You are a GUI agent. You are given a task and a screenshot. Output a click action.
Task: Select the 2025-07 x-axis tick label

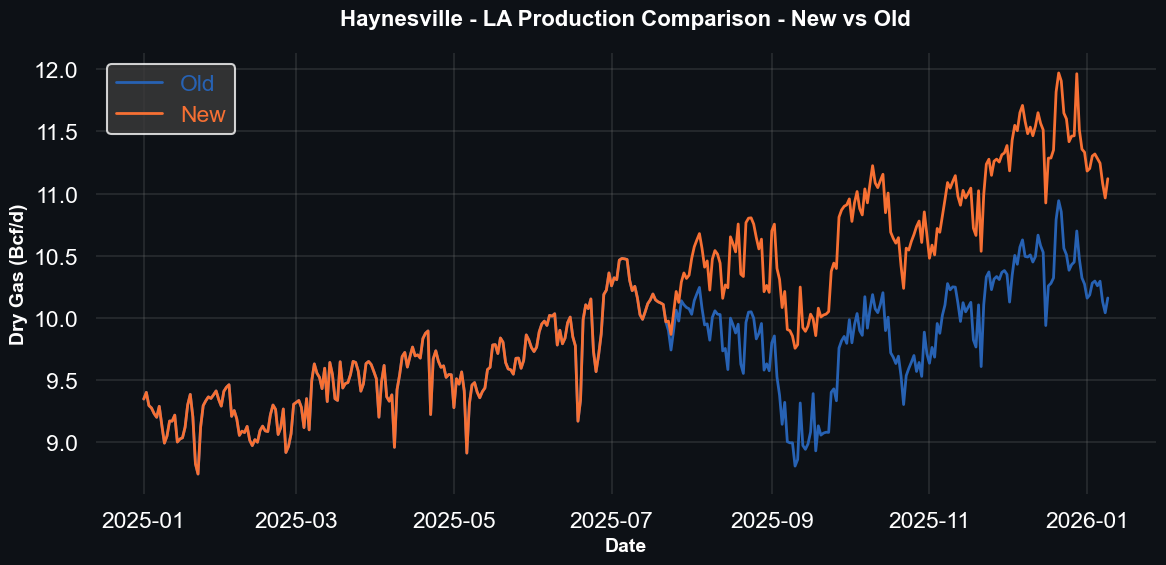click(x=611, y=520)
